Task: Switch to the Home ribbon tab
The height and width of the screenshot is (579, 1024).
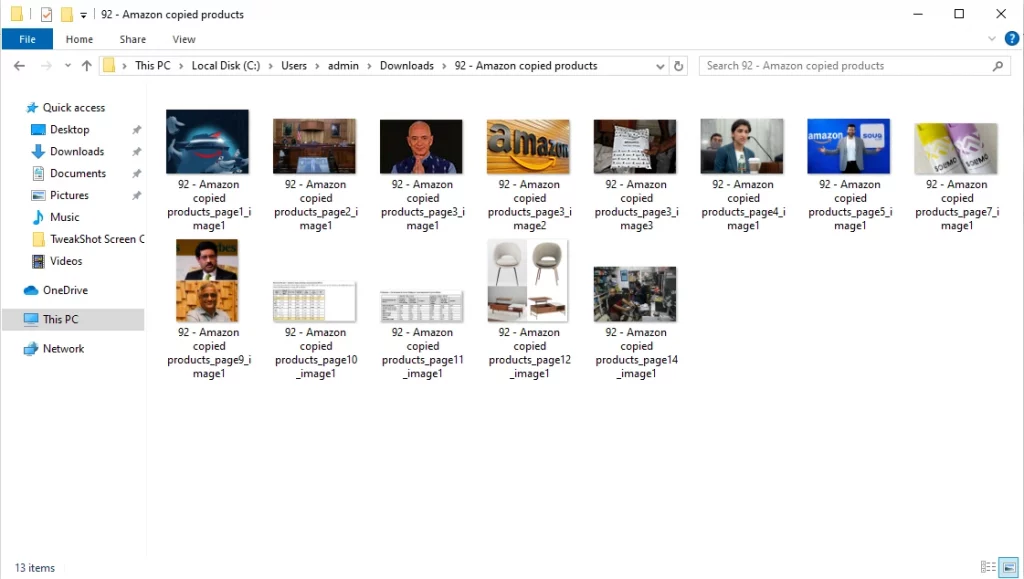Action: (79, 39)
